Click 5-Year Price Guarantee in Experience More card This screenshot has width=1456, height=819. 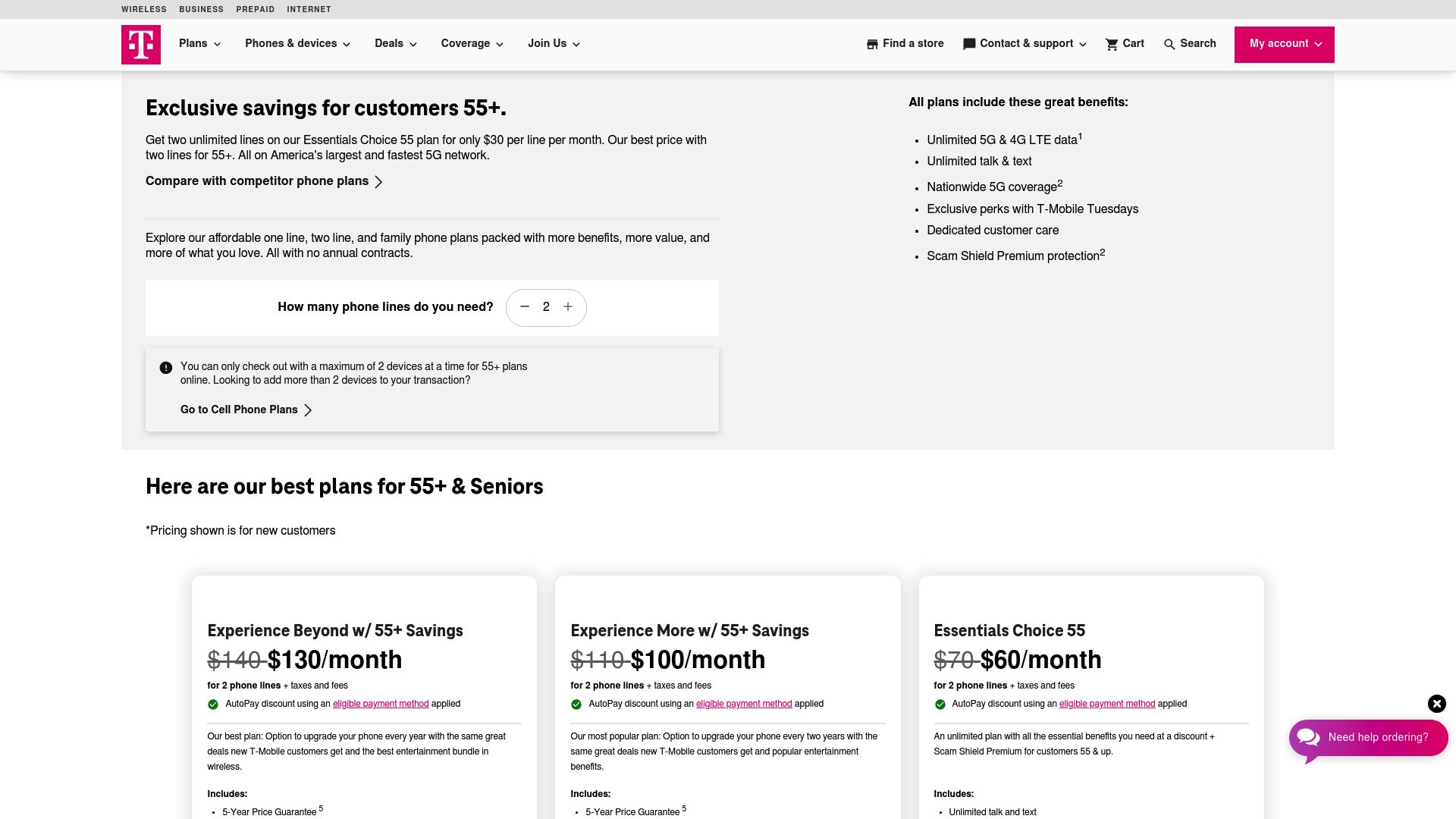[x=635, y=811]
